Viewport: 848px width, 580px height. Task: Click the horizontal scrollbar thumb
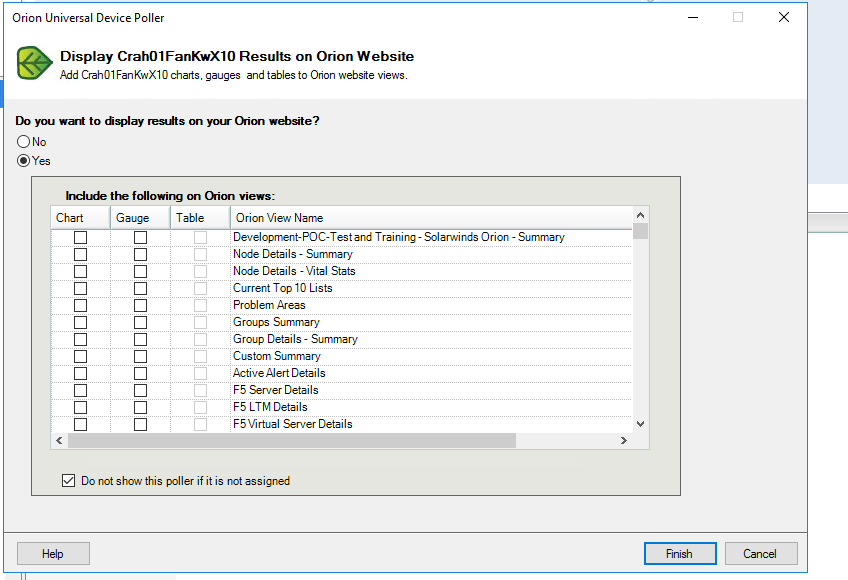292,440
